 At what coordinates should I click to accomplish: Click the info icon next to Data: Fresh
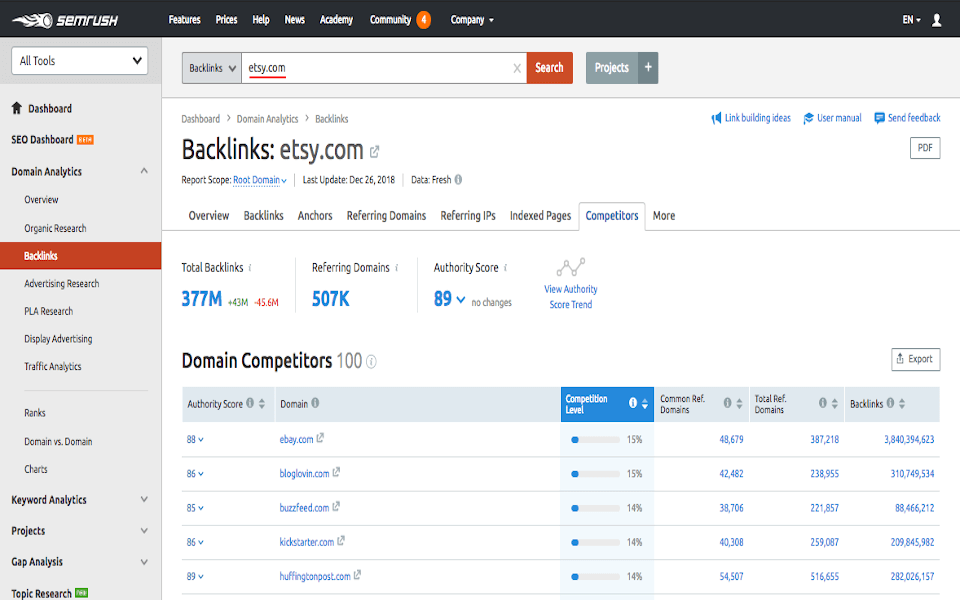457,180
